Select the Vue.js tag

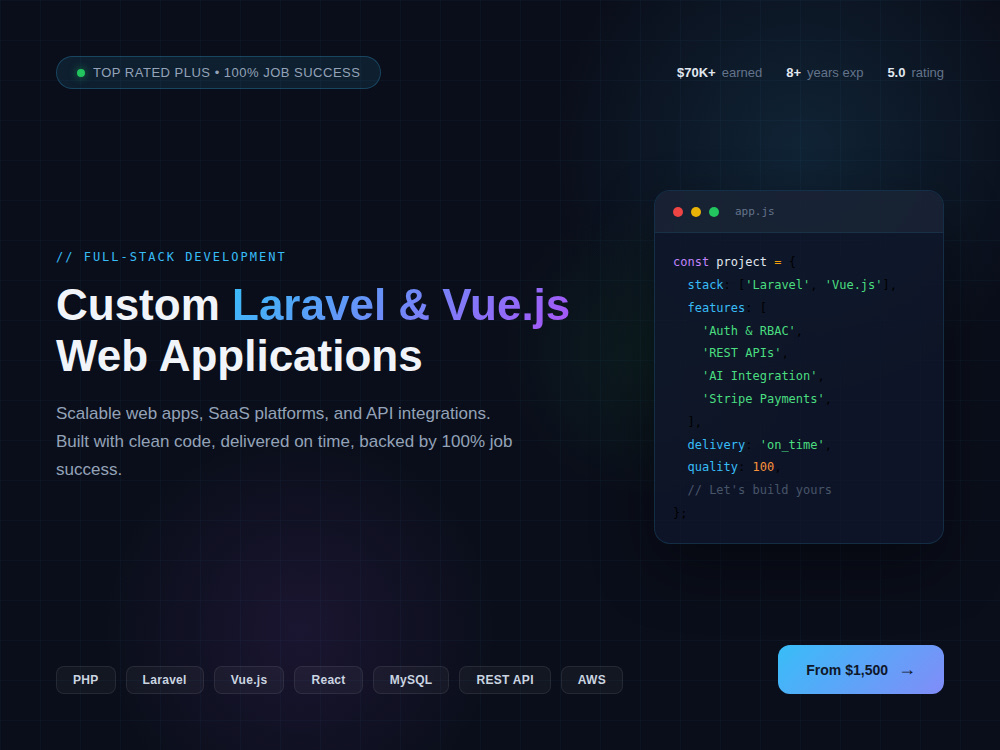[x=249, y=680]
